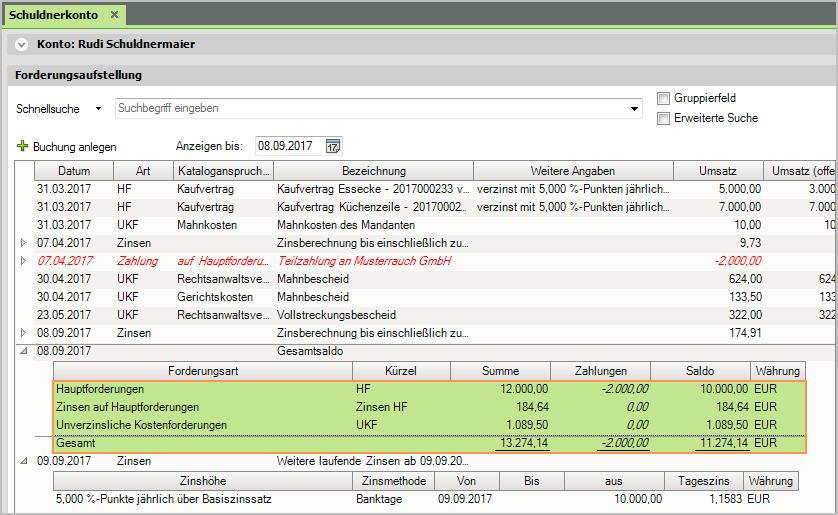Click the green plus Buchung anlegen icon
838x515 pixels.
23,146
